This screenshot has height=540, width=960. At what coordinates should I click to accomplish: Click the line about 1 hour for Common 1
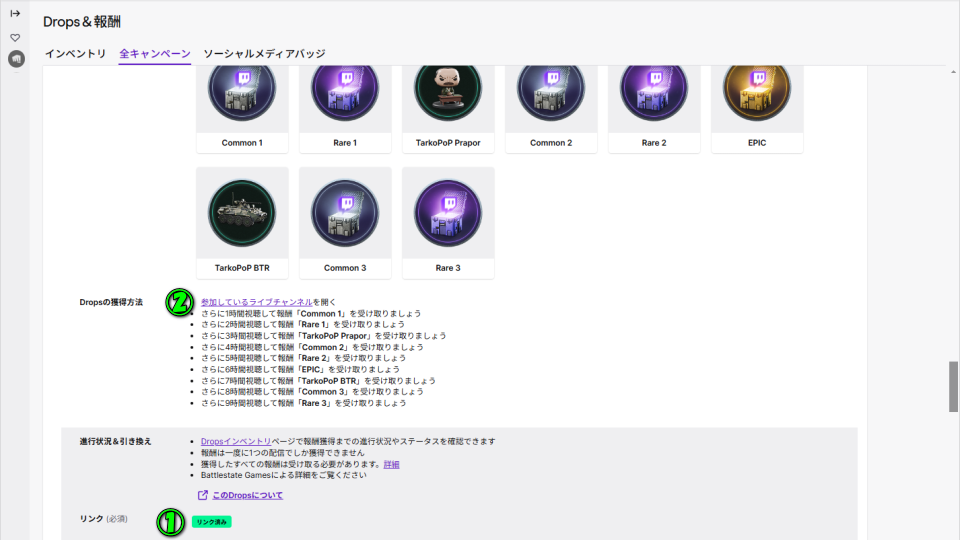point(311,313)
